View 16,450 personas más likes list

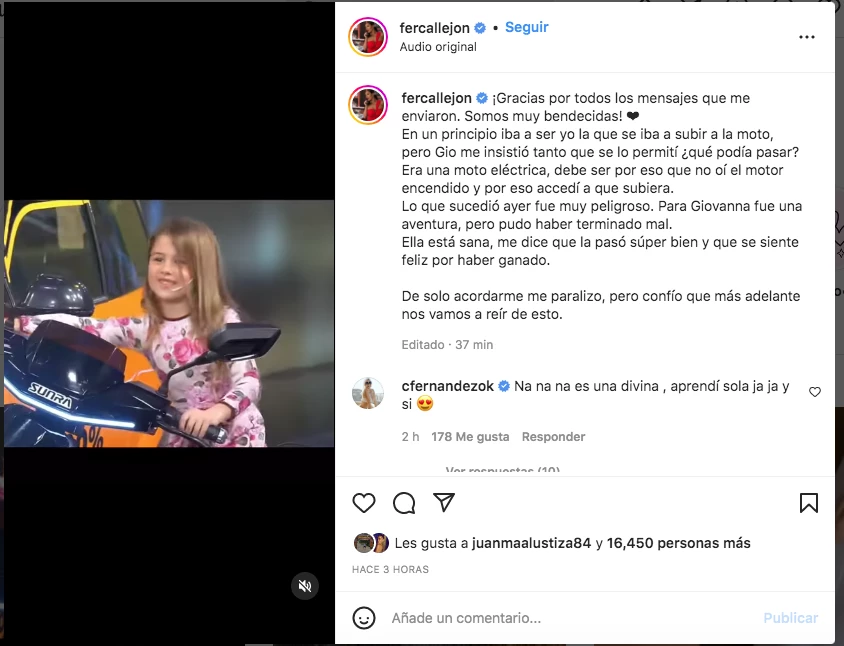click(x=678, y=543)
